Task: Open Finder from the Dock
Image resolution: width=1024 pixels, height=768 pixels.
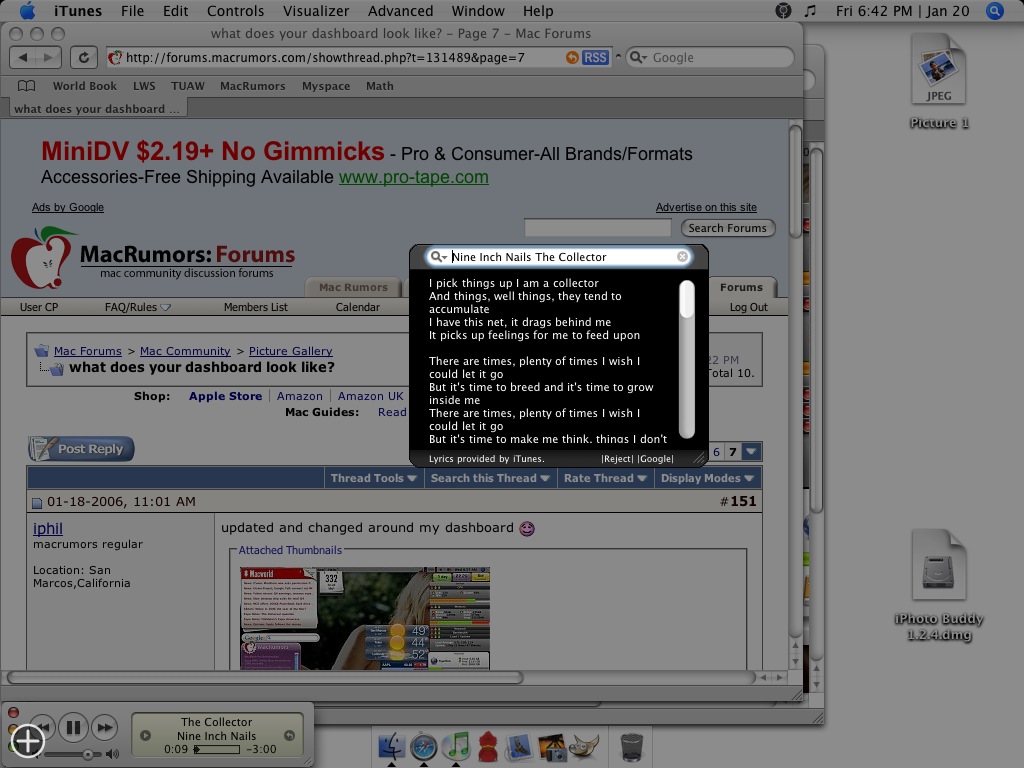Action: coord(391,746)
